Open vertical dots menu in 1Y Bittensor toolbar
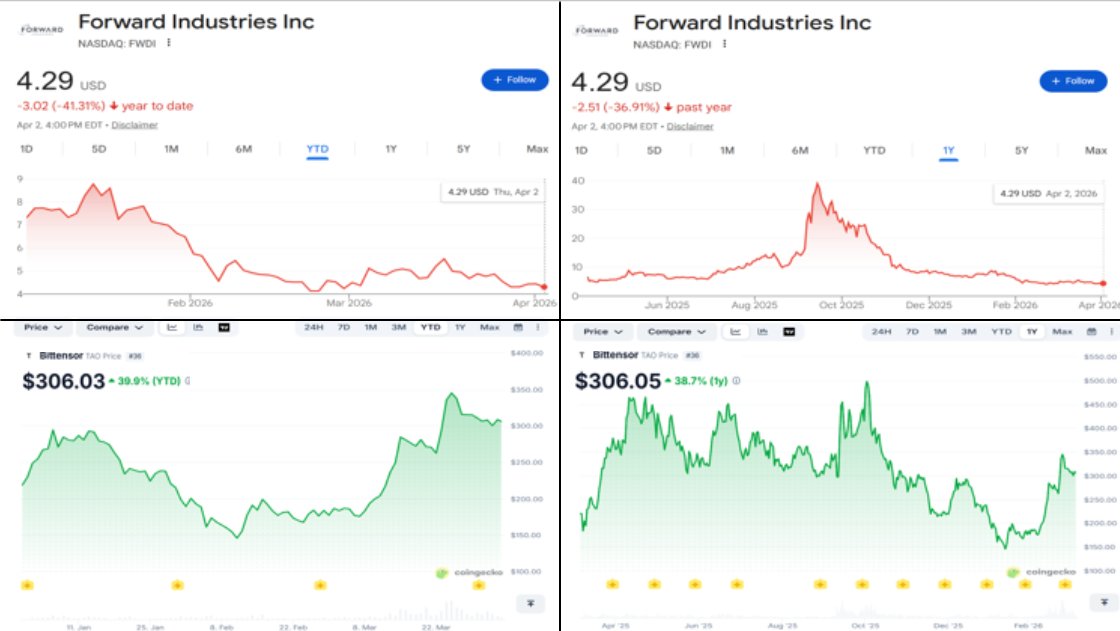The height and width of the screenshot is (631, 1120). click(1105, 331)
